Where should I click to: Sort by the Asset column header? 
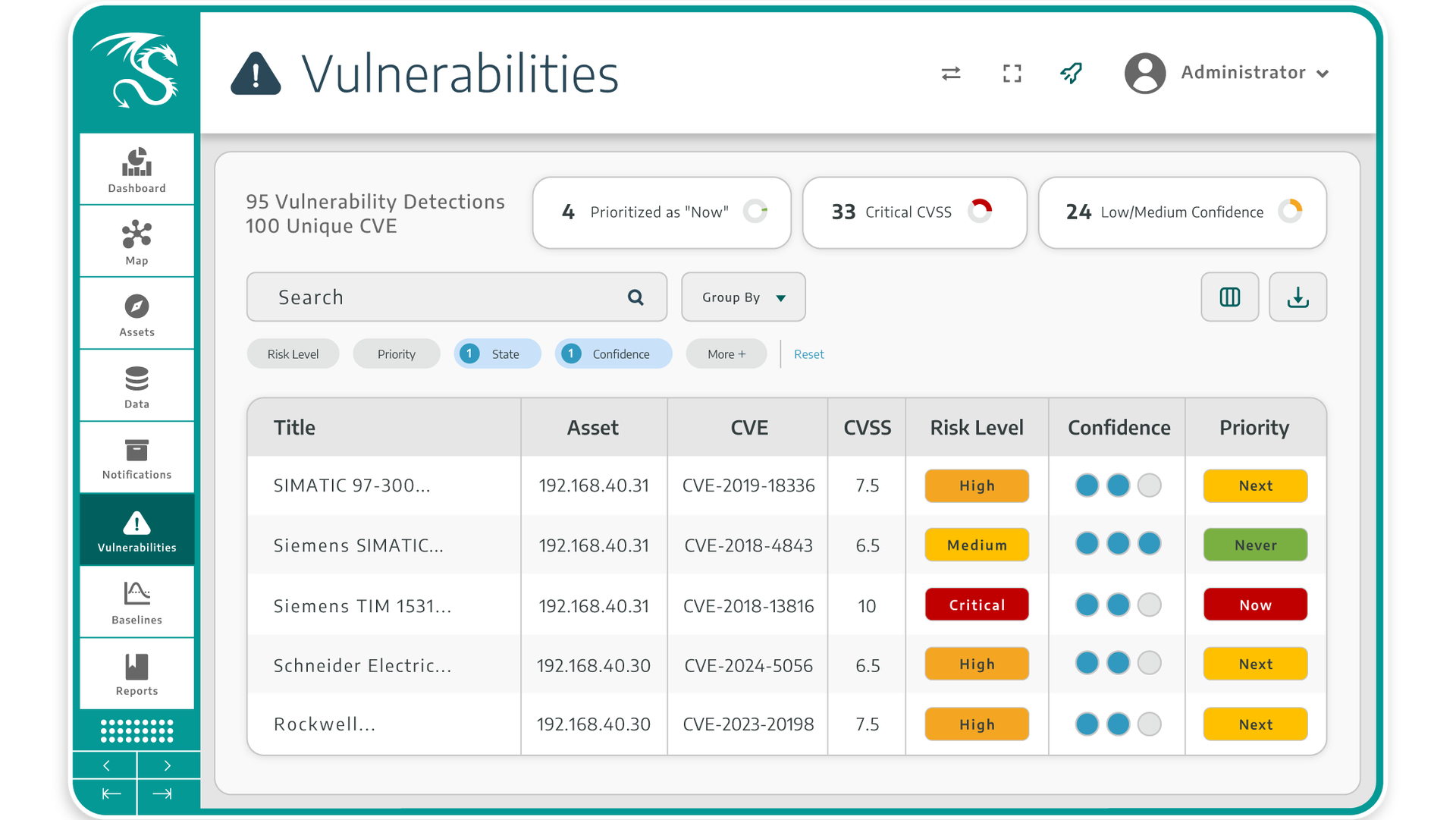(593, 428)
